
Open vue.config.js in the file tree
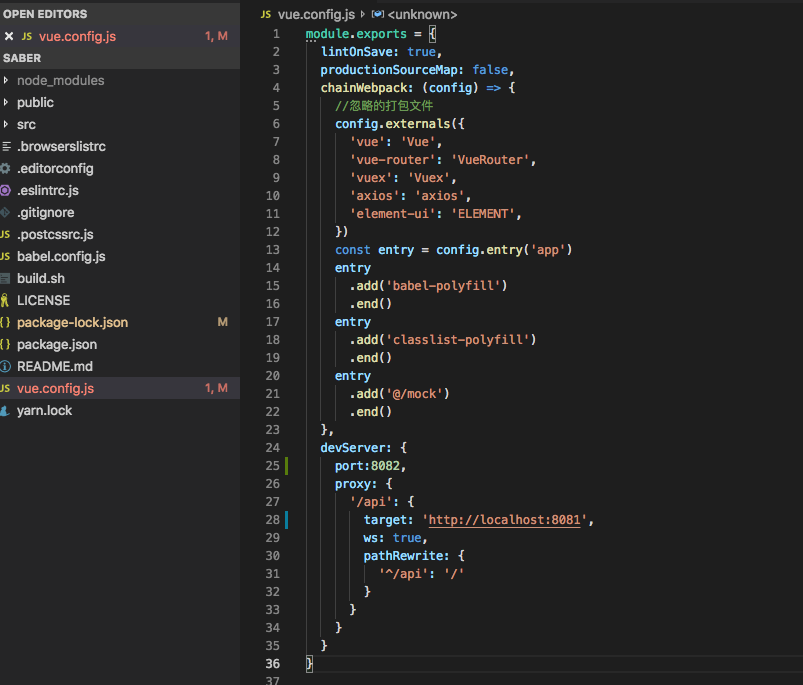(x=55, y=389)
